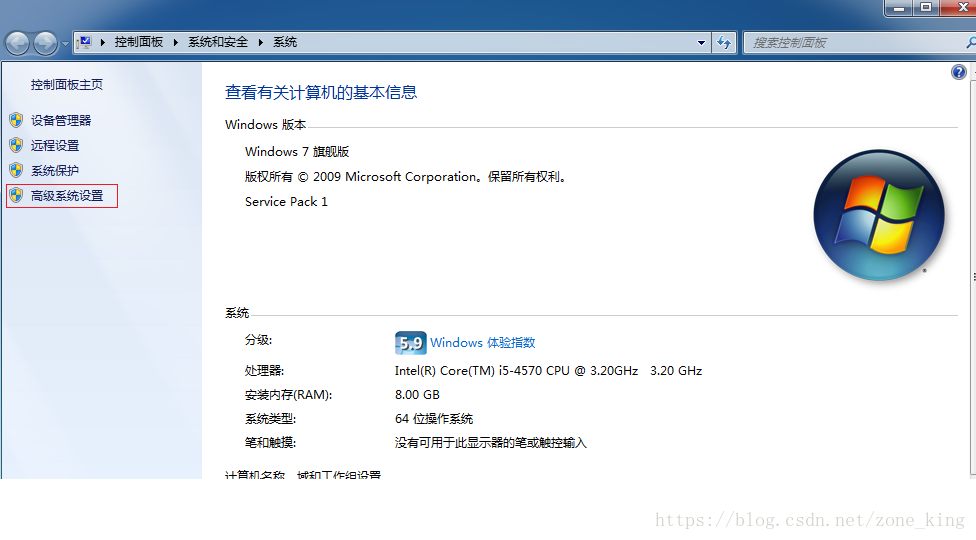This screenshot has width=976, height=540.
Task: Click the search magnifier icon
Action: coord(970,43)
